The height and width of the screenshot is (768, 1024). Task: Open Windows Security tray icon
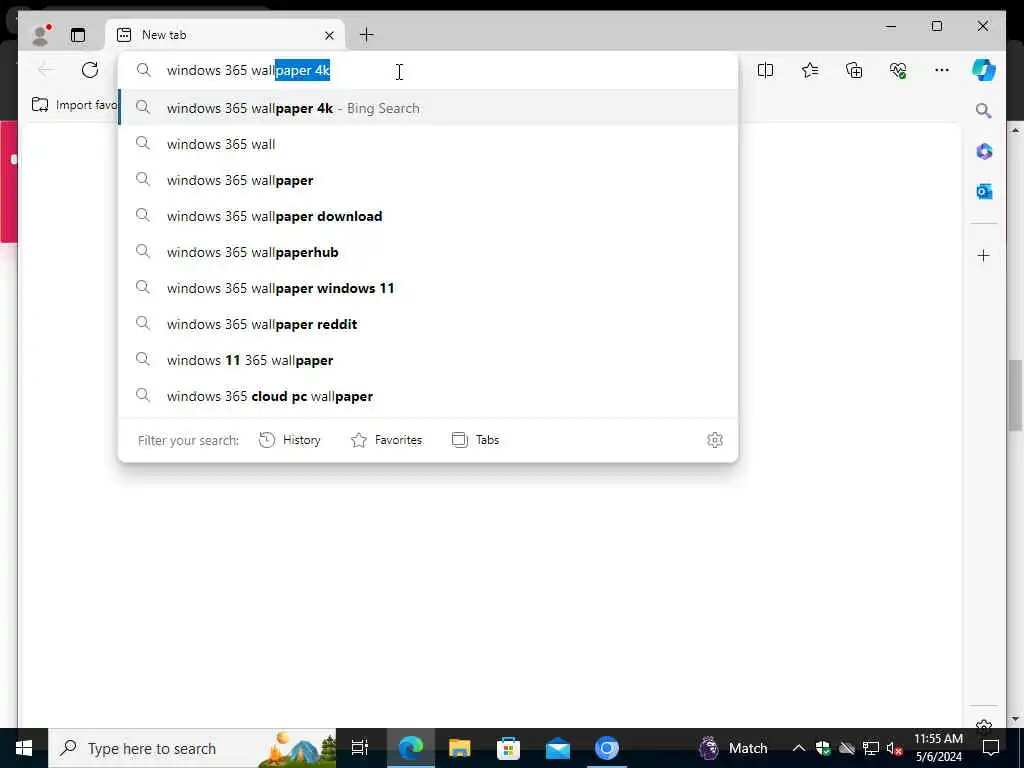[x=823, y=748]
